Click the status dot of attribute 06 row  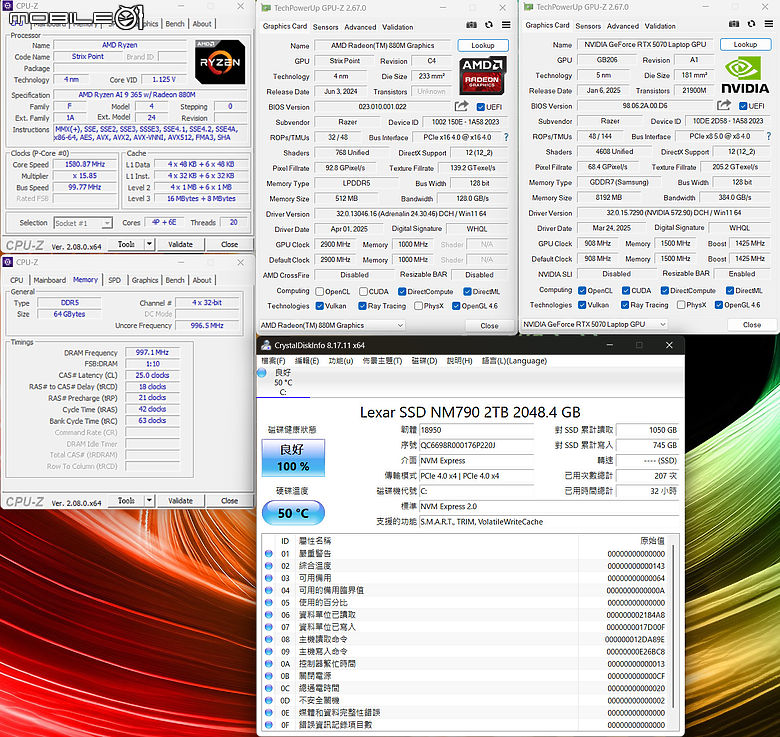[269, 615]
